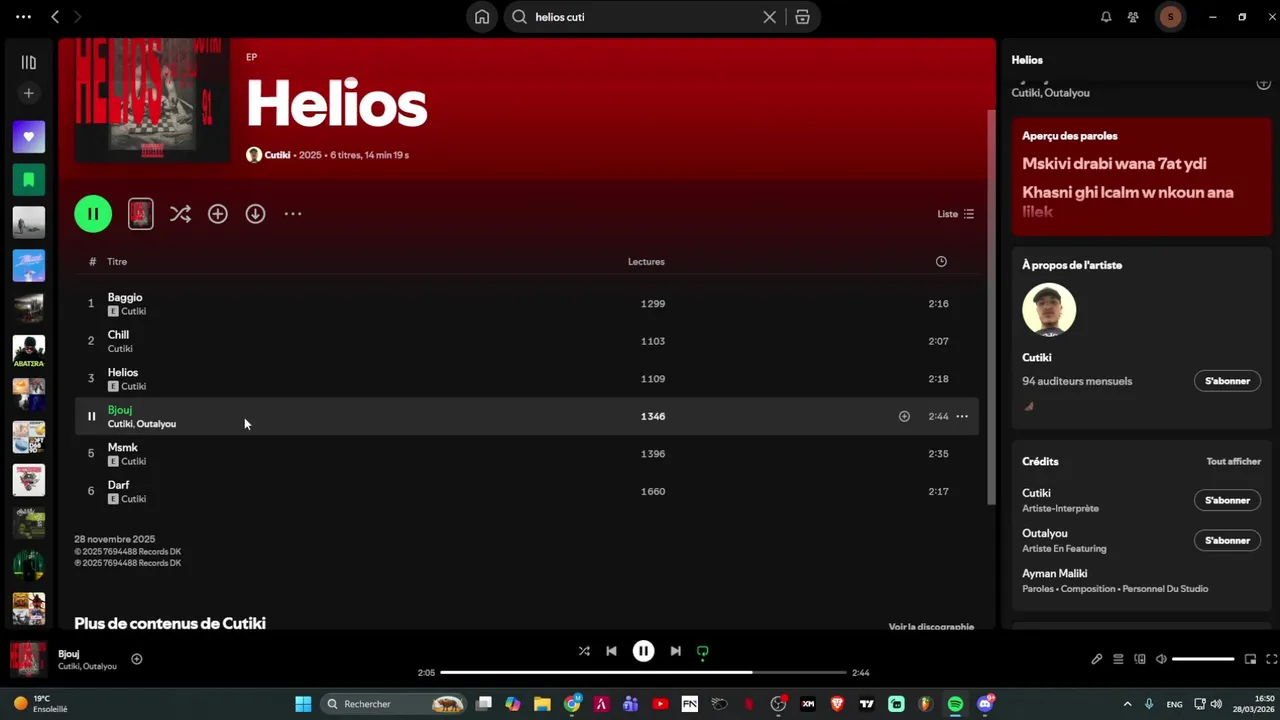Screen dimensions: 1280x720
Task: Sort by duration clock icon header
Action: pos(941,262)
